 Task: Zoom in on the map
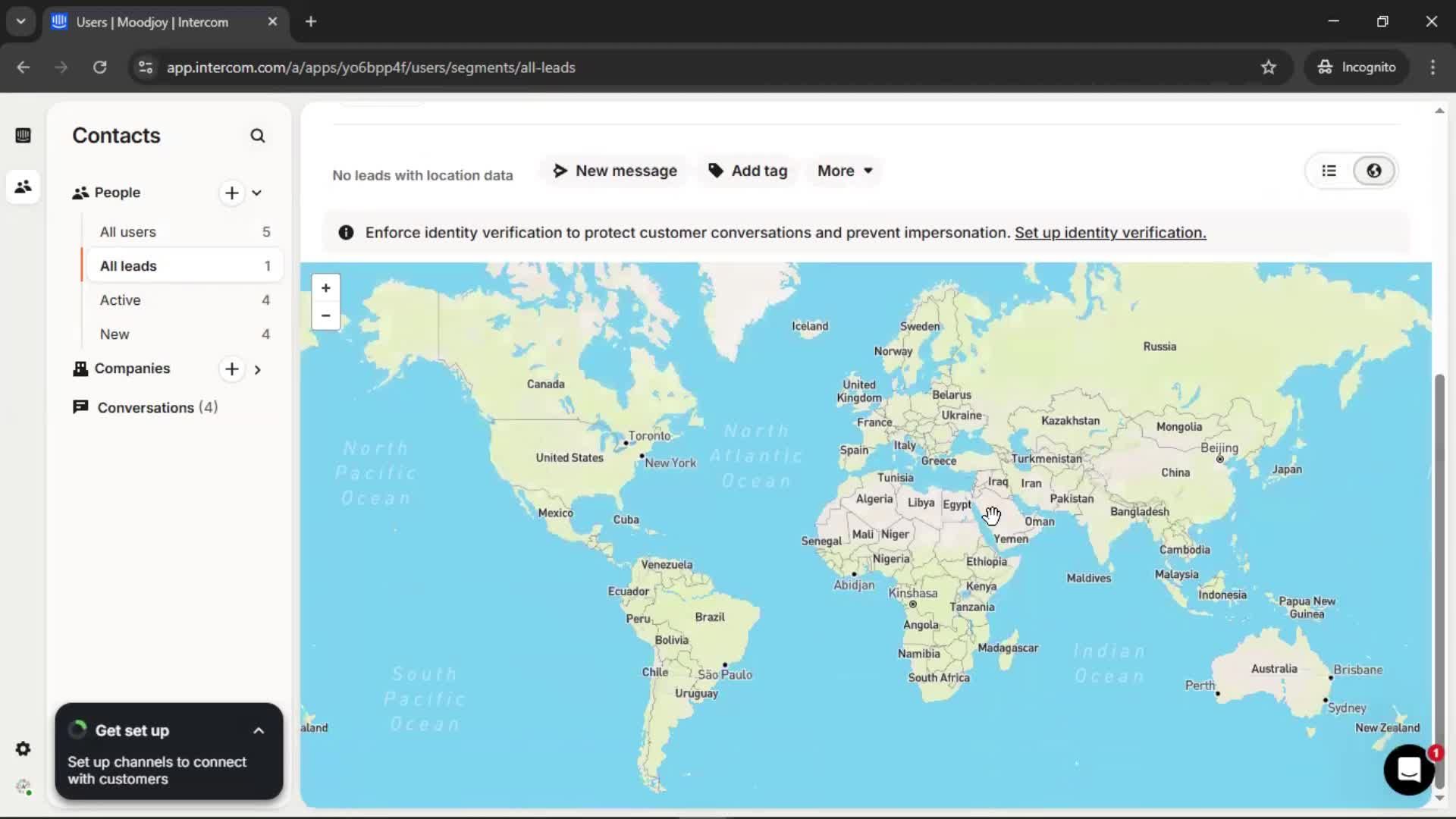click(x=326, y=288)
